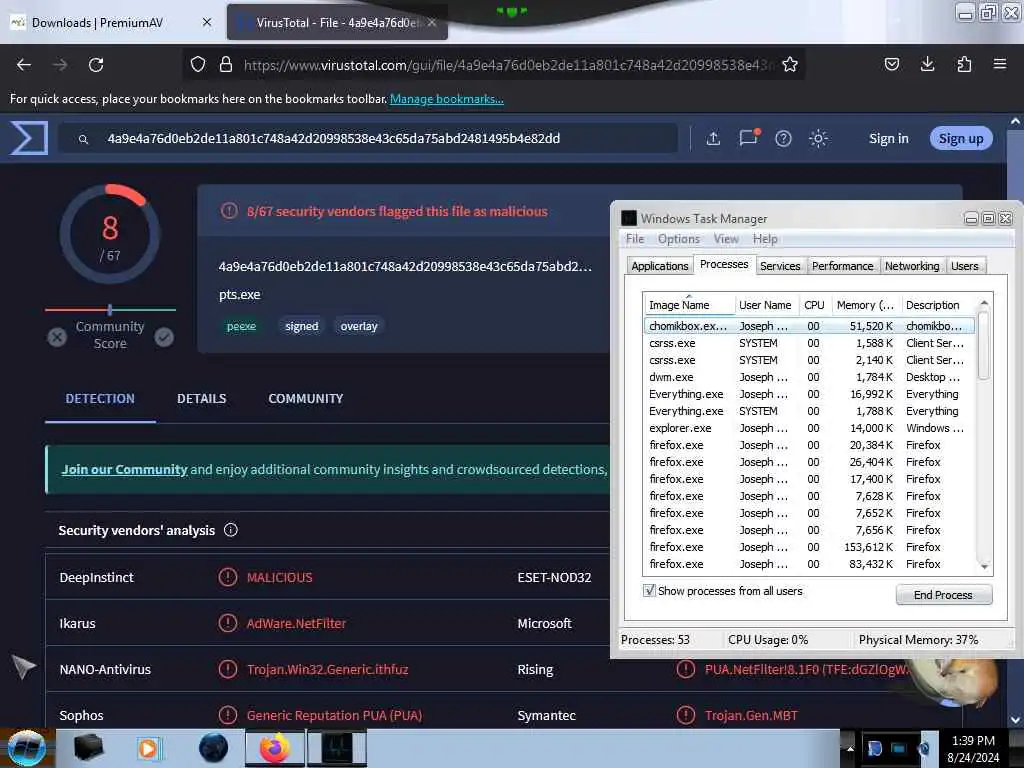
Task: Switch to Performance tab in Task Manager
Action: point(842,266)
